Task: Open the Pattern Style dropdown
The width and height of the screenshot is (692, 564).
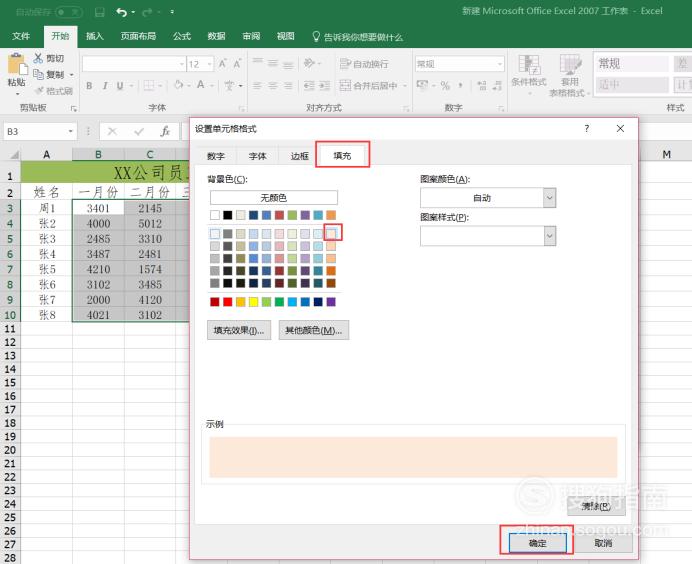Action: pos(549,236)
